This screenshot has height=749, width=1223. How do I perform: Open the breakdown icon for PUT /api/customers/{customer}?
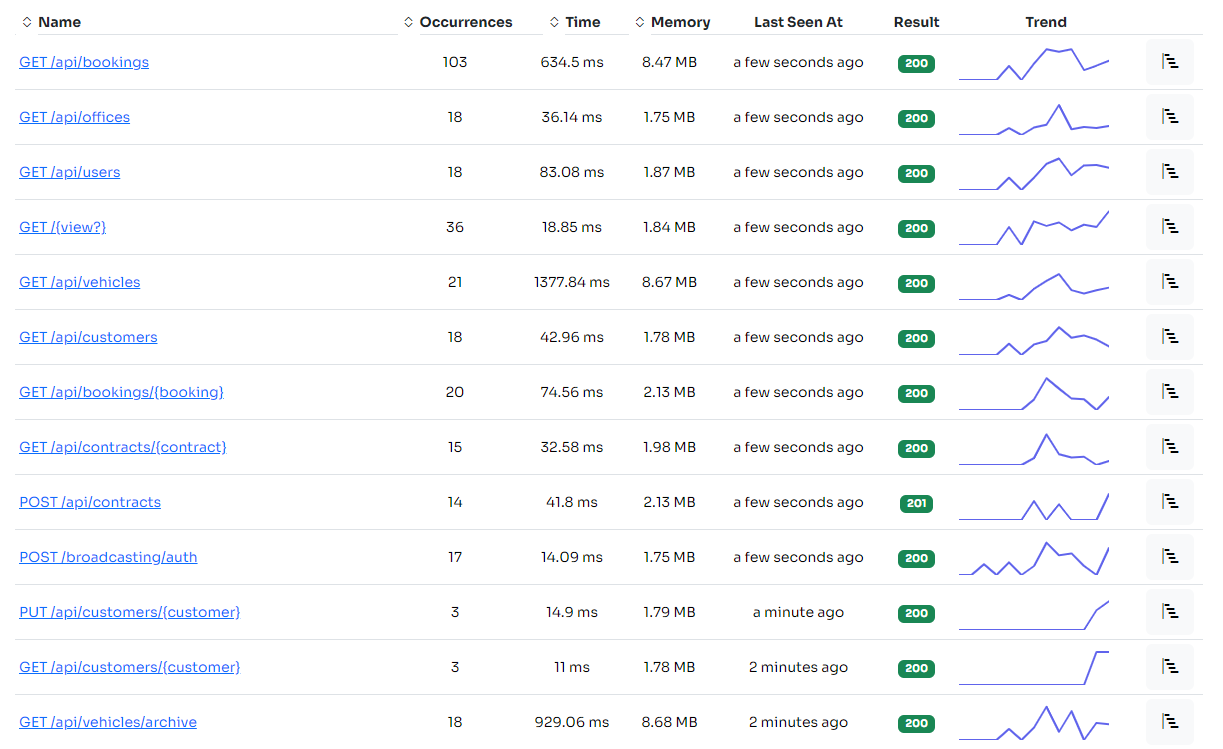click(1169, 612)
